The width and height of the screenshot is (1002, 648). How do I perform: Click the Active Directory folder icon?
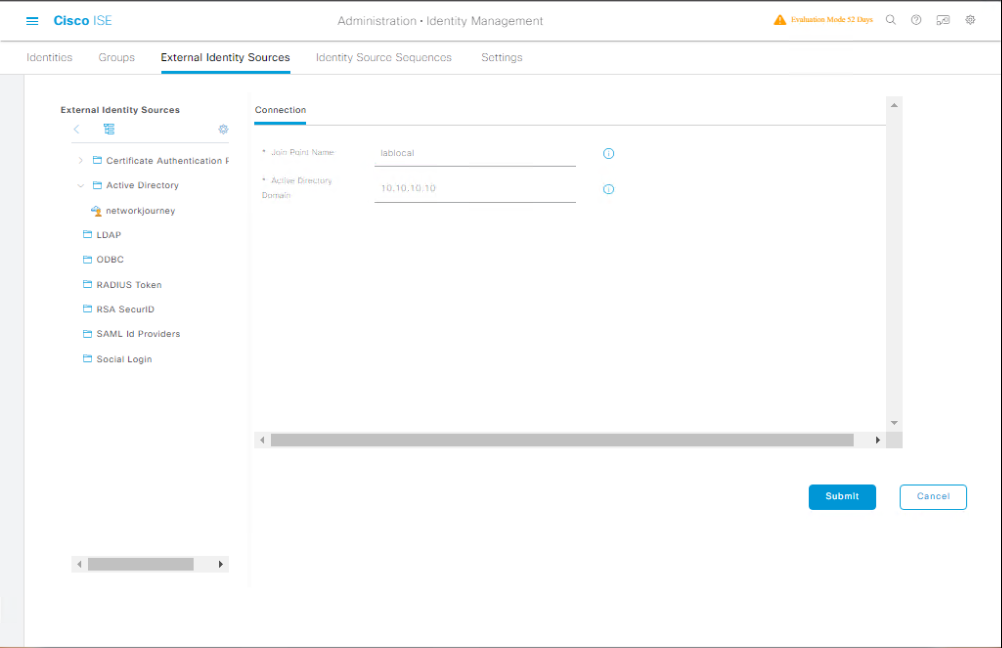(x=97, y=185)
